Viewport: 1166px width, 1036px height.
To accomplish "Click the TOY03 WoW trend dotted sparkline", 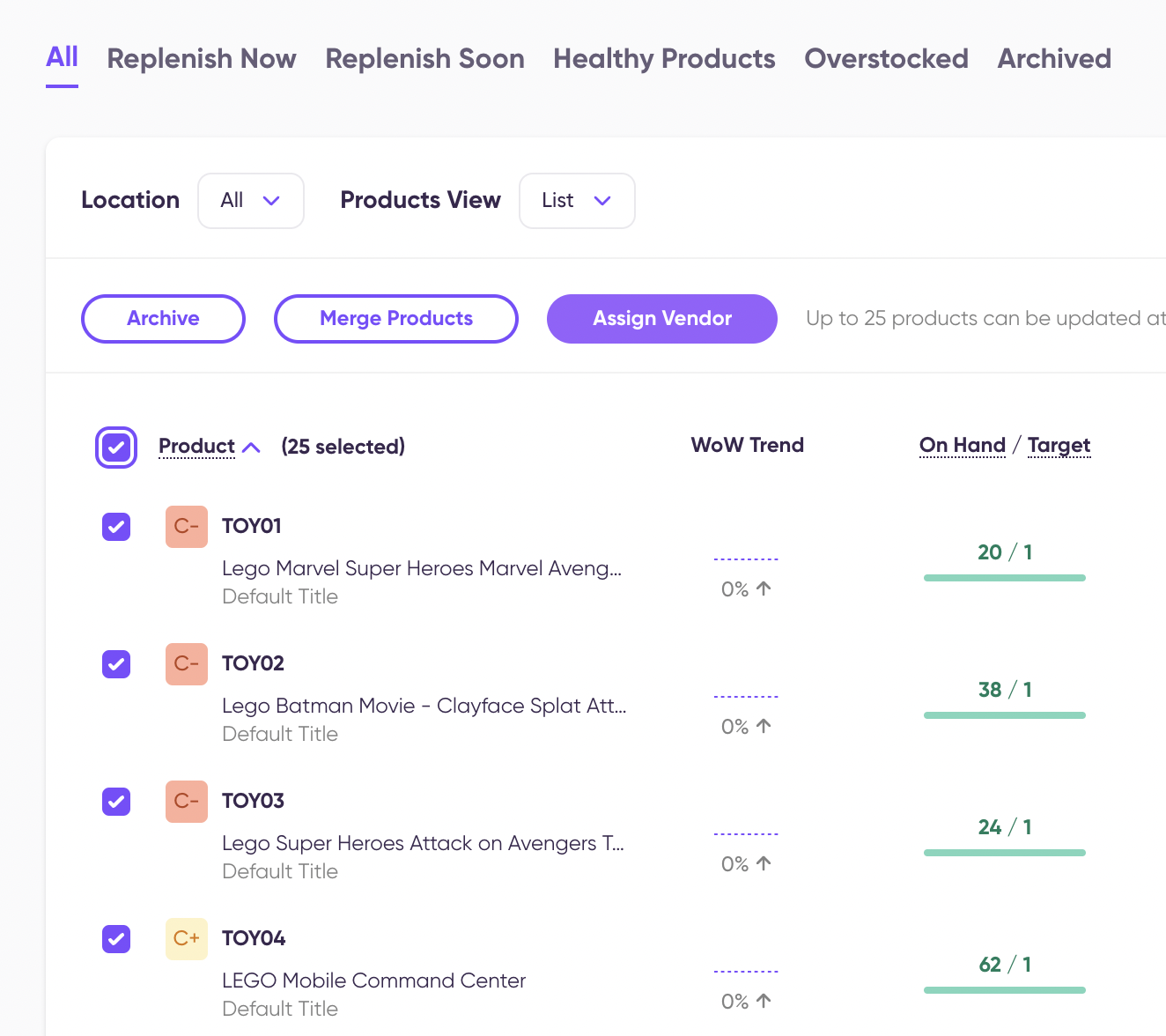I will tap(746, 834).
